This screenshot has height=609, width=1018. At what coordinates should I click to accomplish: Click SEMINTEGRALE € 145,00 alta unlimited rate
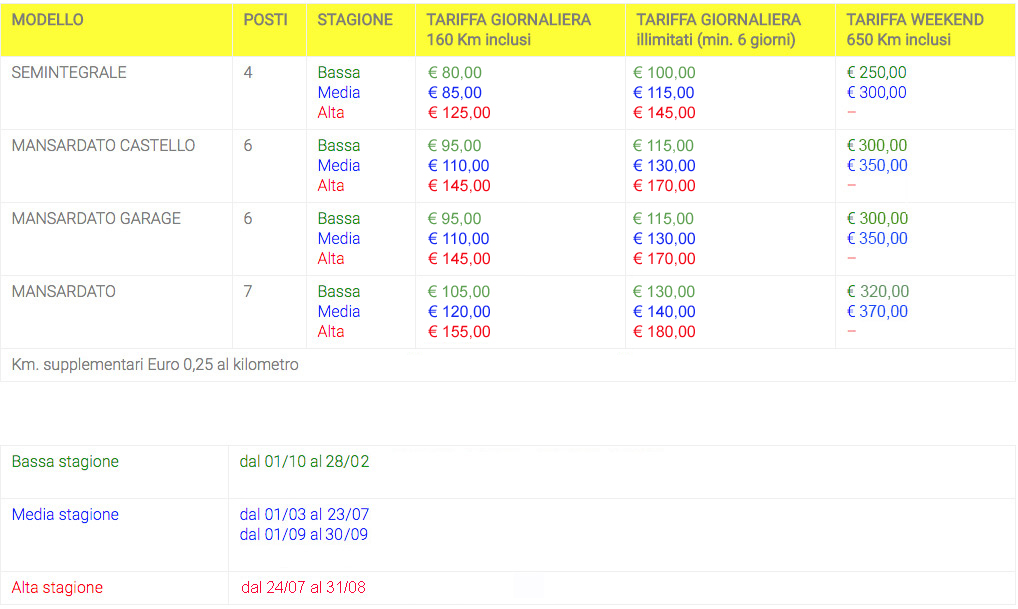pos(664,113)
